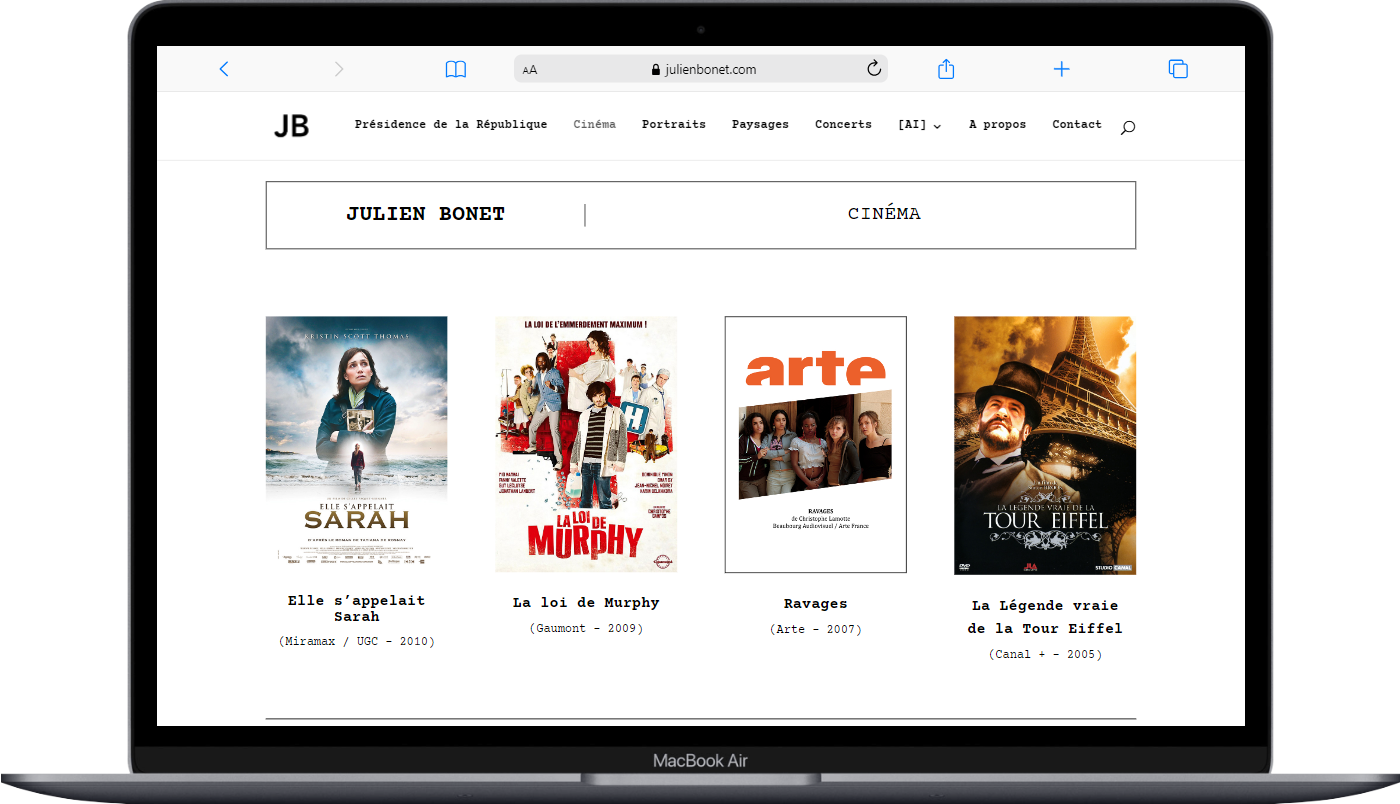Click the JULIEN BONET header title
The width and height of the screenshot is (1400, 804).
point(425,214)
